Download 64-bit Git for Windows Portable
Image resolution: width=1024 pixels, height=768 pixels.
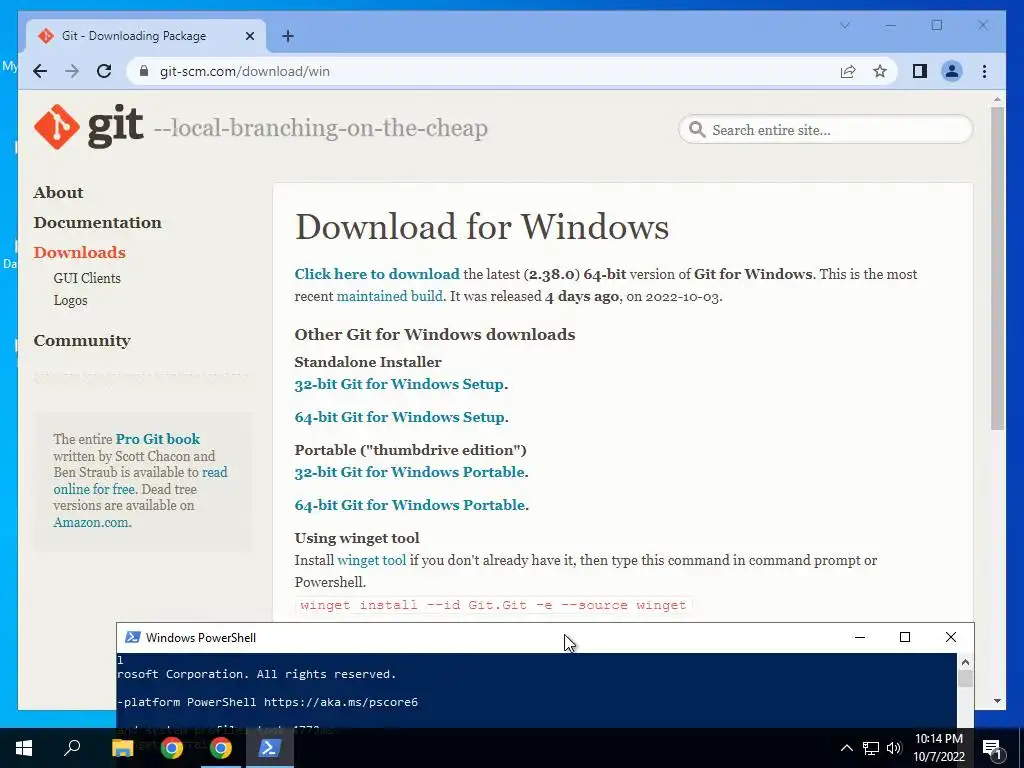click(409, 505)
